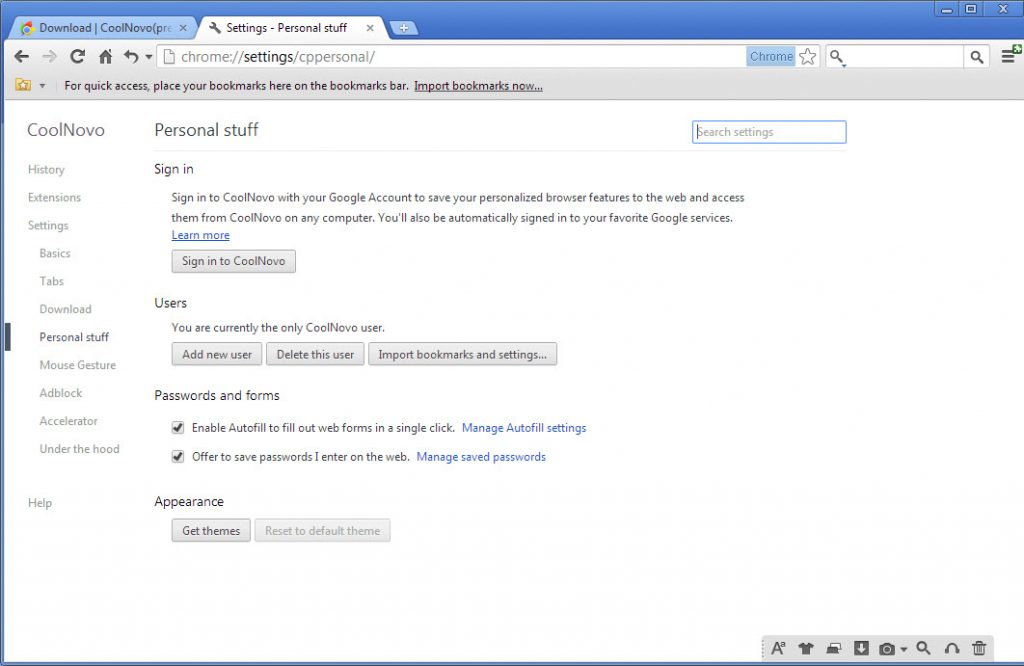This screenshot has height=666, width=1024.
Task: Click the trash can icon in bottom toolbar
Action: (x=979, y=648)
